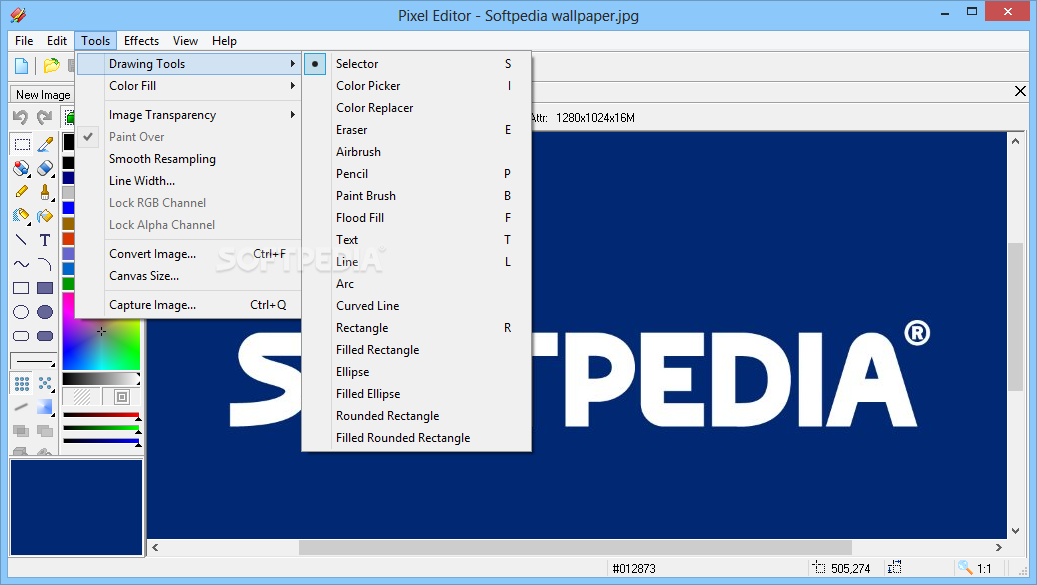This screenshot has width=1037, height=585.
Task: Select the dotted-rectangle Selector tool icon
Action: click(22, 143)
